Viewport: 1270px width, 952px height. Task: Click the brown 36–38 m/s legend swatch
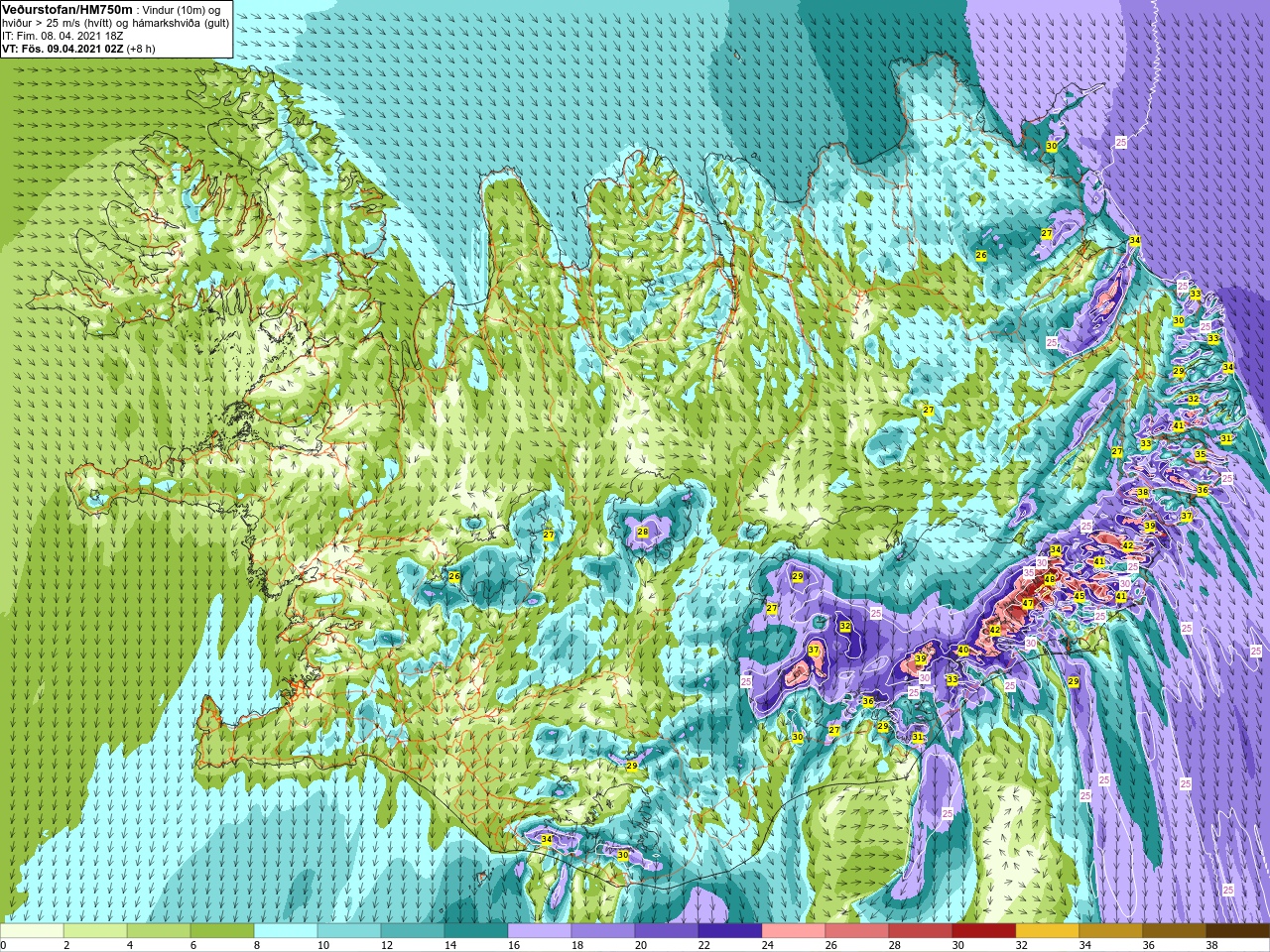1175,931
